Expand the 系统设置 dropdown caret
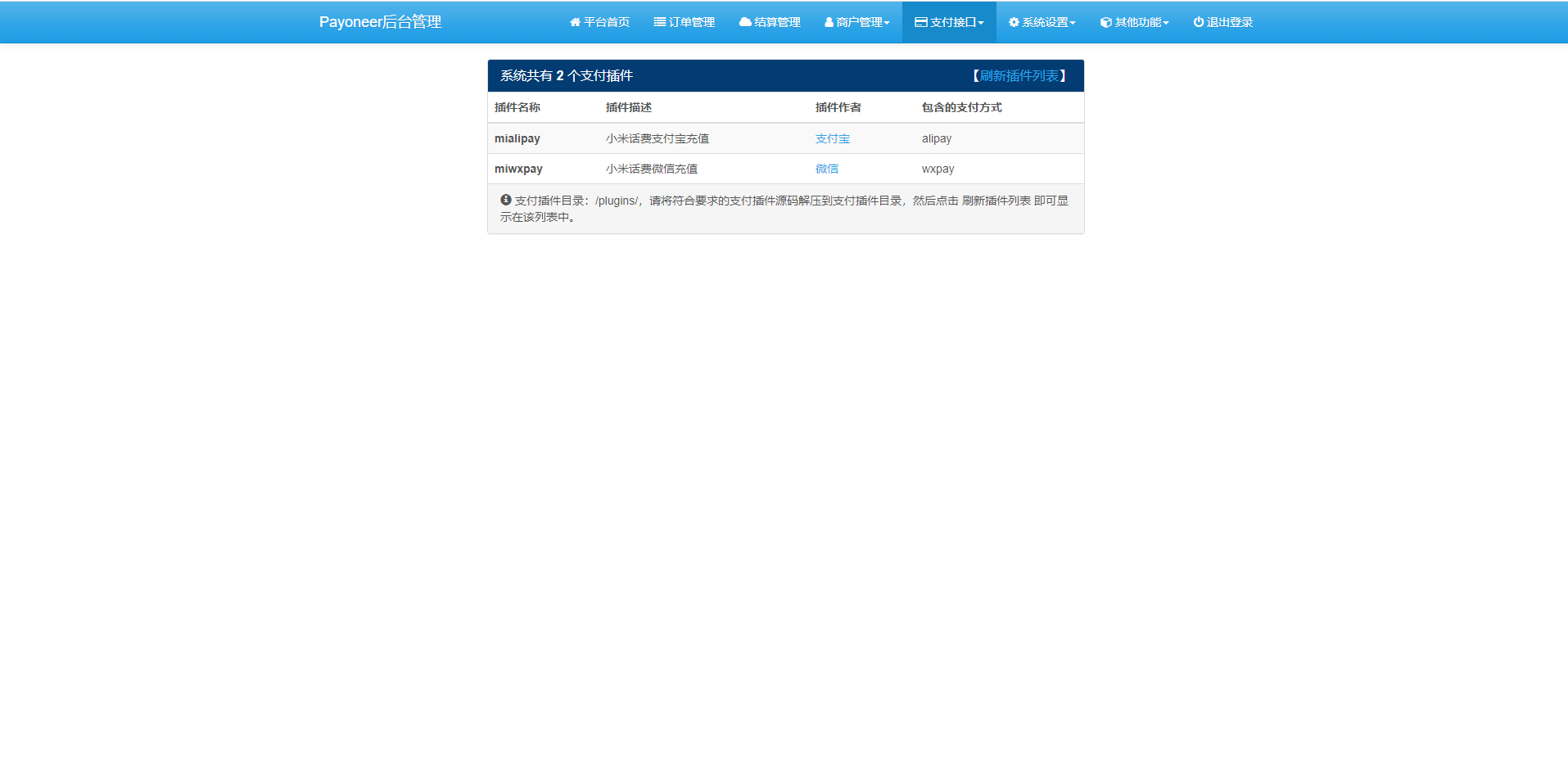Screen dimensions: 1568x767 (1073, 23)
